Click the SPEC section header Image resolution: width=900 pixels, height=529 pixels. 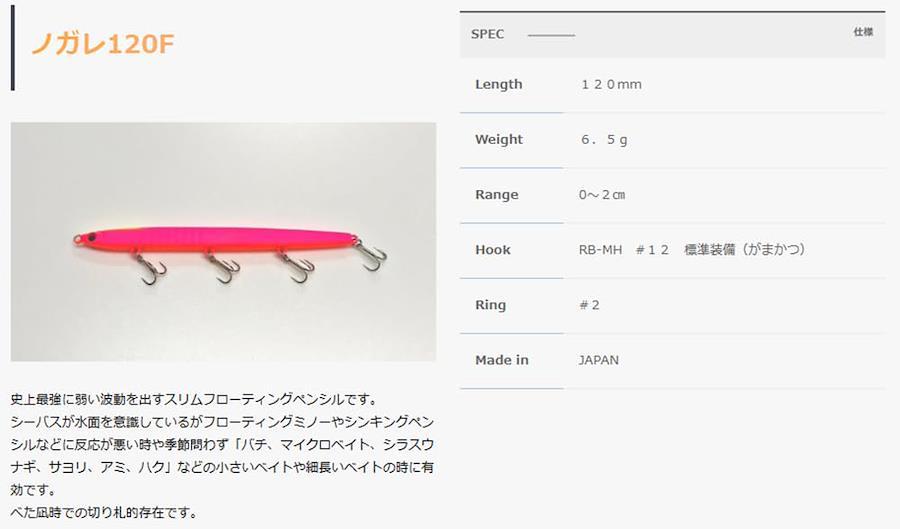point(487,34)
